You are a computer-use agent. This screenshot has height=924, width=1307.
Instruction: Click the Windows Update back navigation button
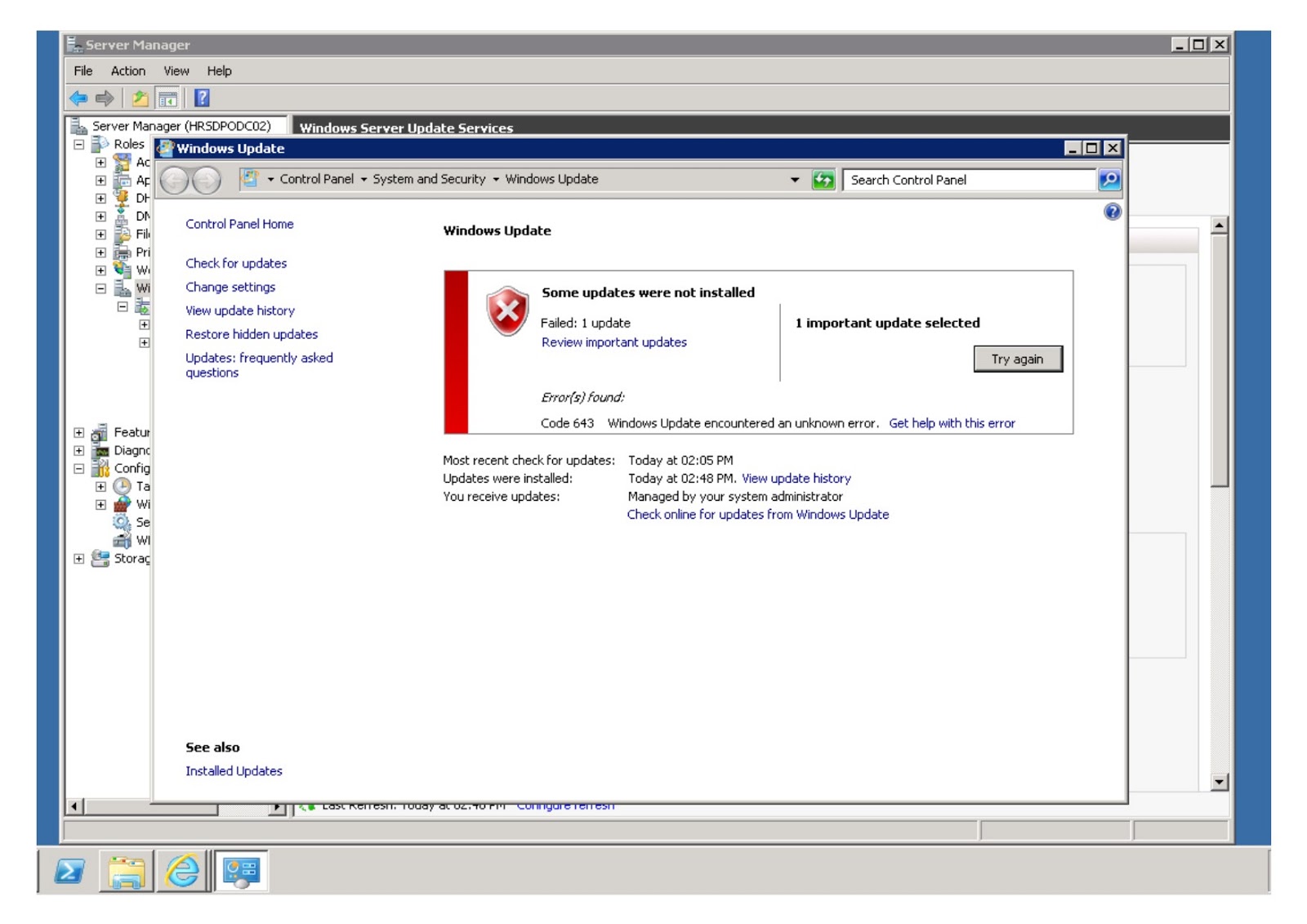point(174,180)
